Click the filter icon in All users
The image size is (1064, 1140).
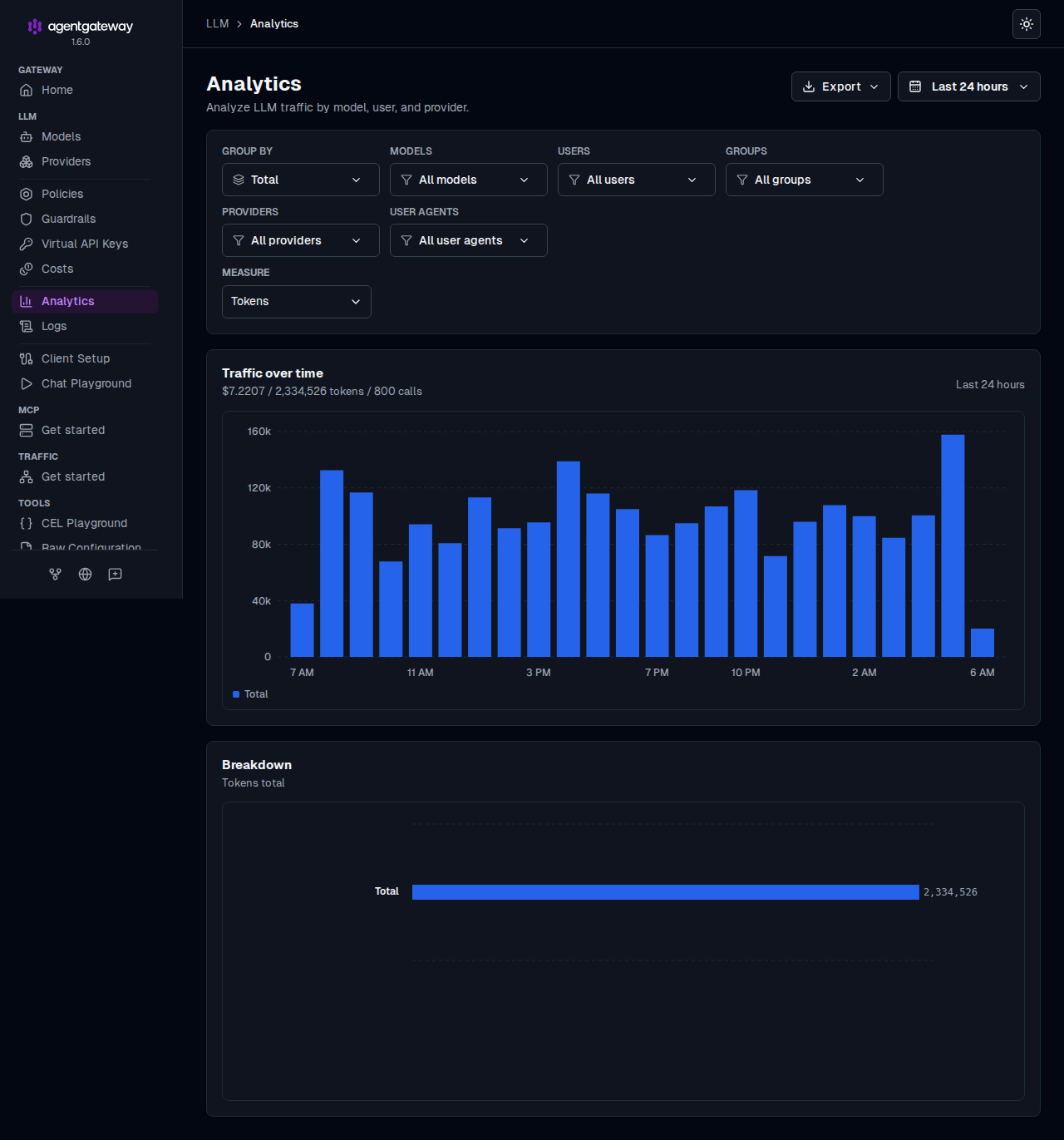pos(574,180)
